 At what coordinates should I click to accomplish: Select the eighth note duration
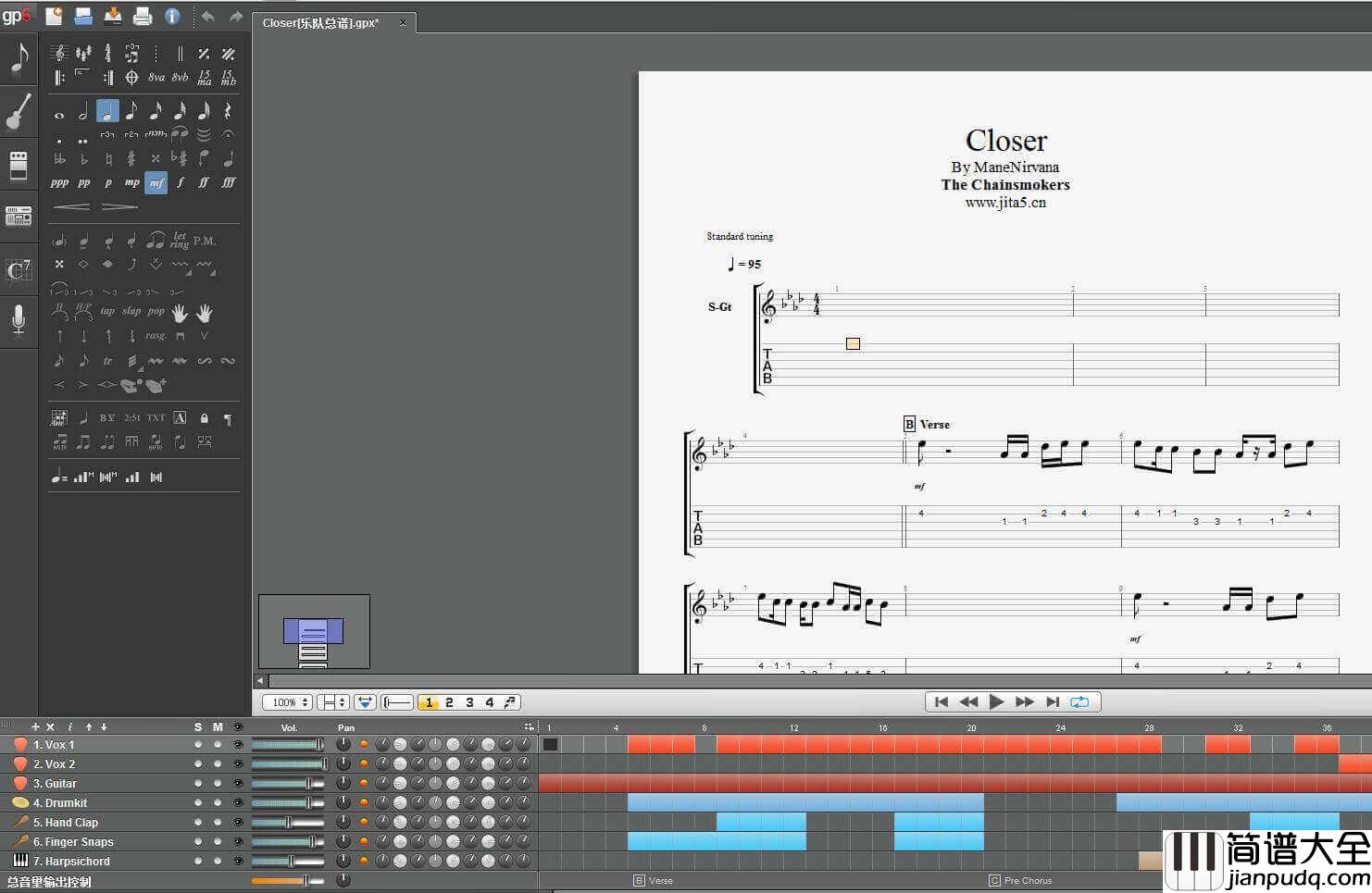point(131,112)
